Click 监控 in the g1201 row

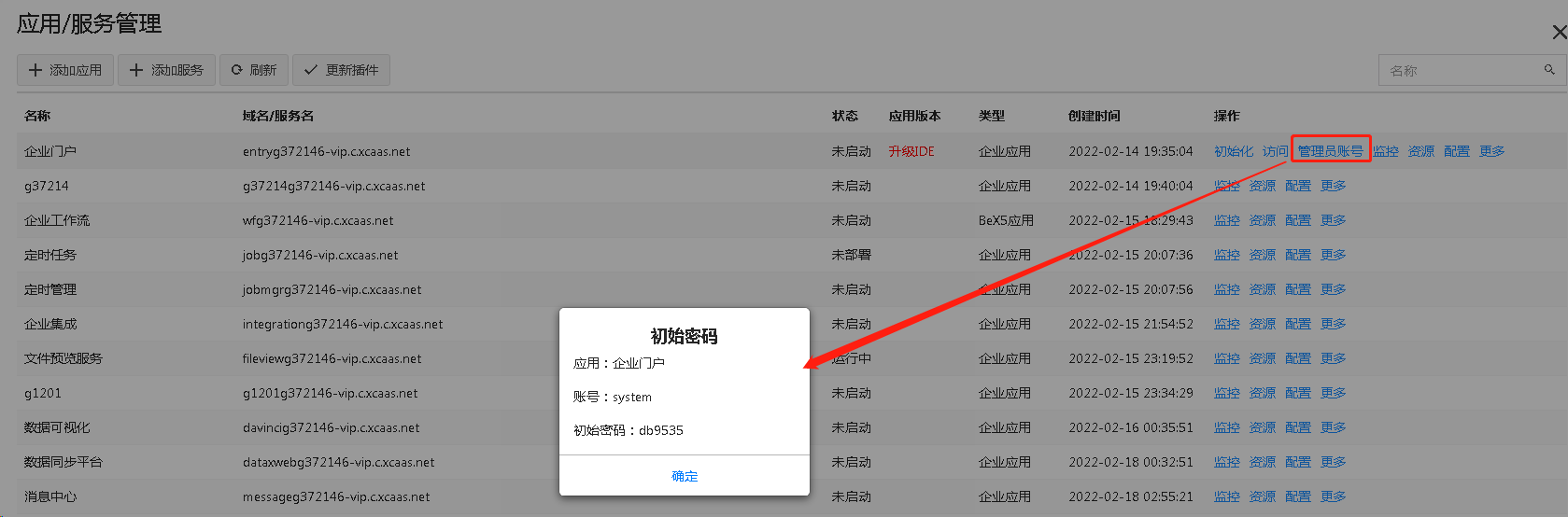coord(1227,393)
